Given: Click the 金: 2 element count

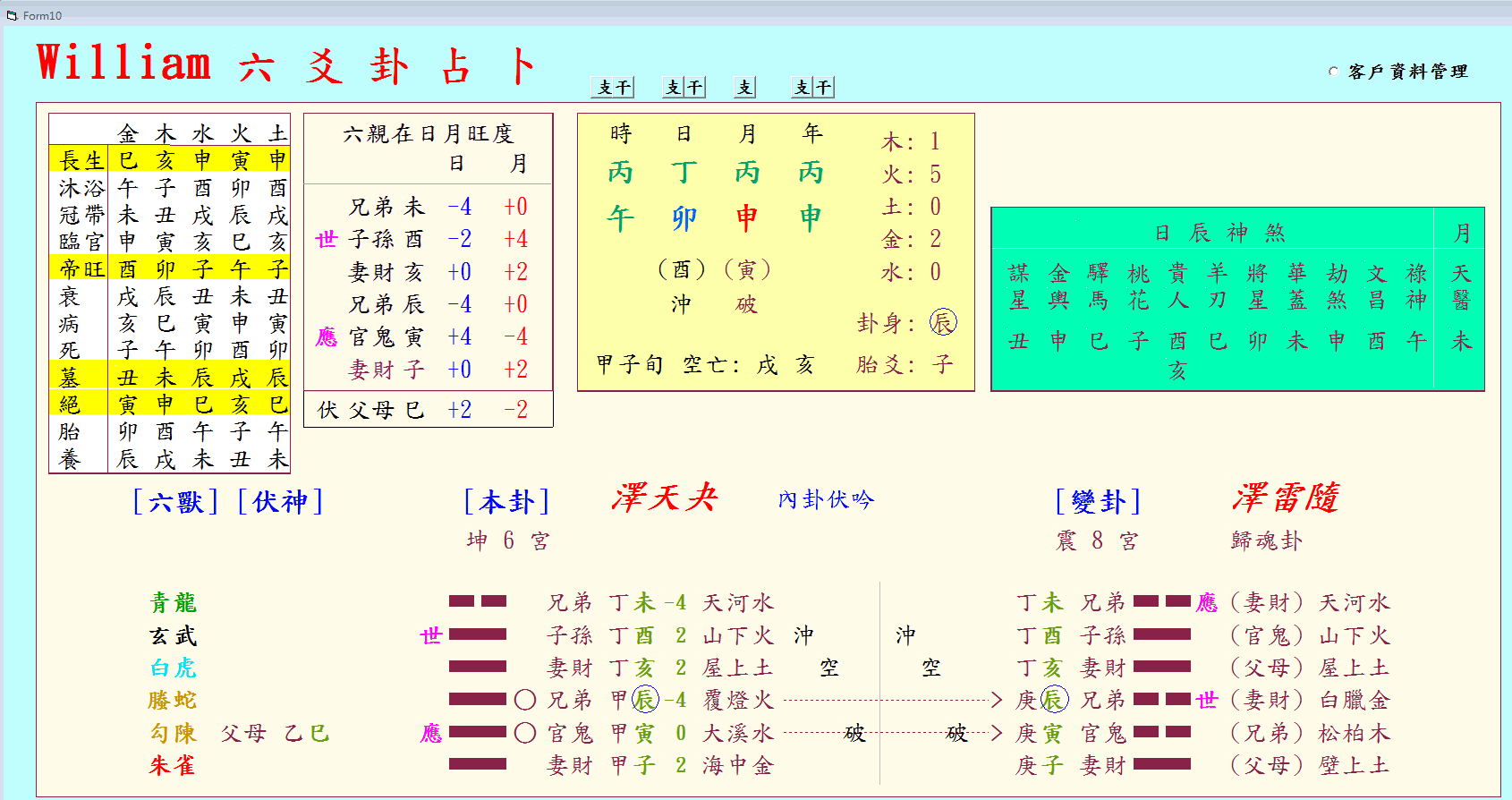Looking at the screenshot, I should 912,239.
